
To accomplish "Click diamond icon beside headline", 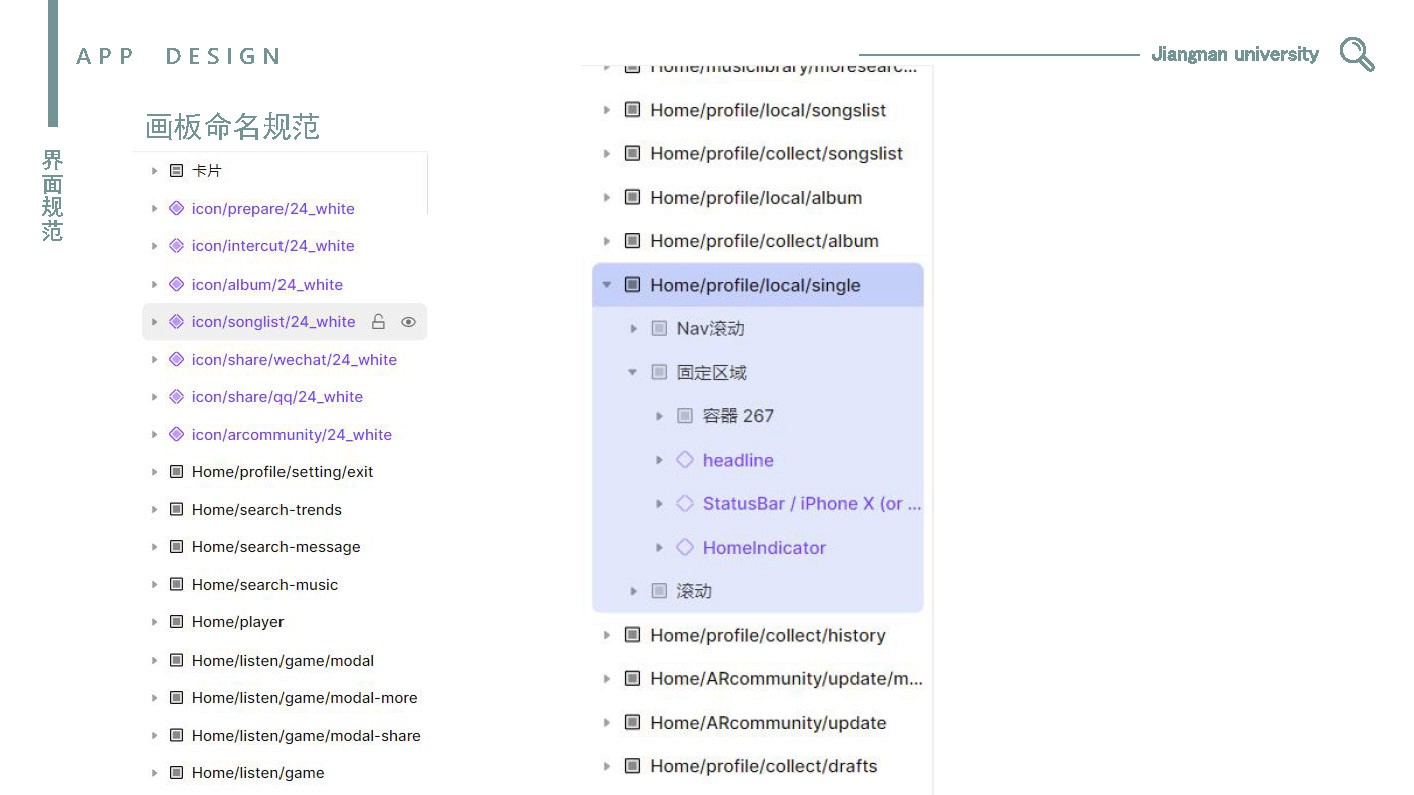I will coord(685,460).
